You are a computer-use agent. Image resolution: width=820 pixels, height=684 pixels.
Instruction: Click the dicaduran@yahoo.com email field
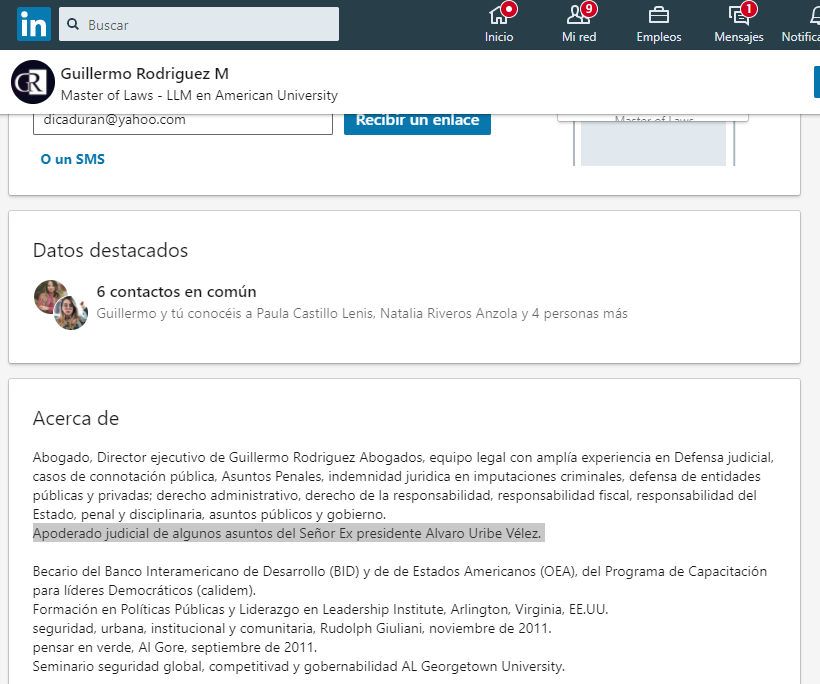pyautogui.click(x=183, y=122)
